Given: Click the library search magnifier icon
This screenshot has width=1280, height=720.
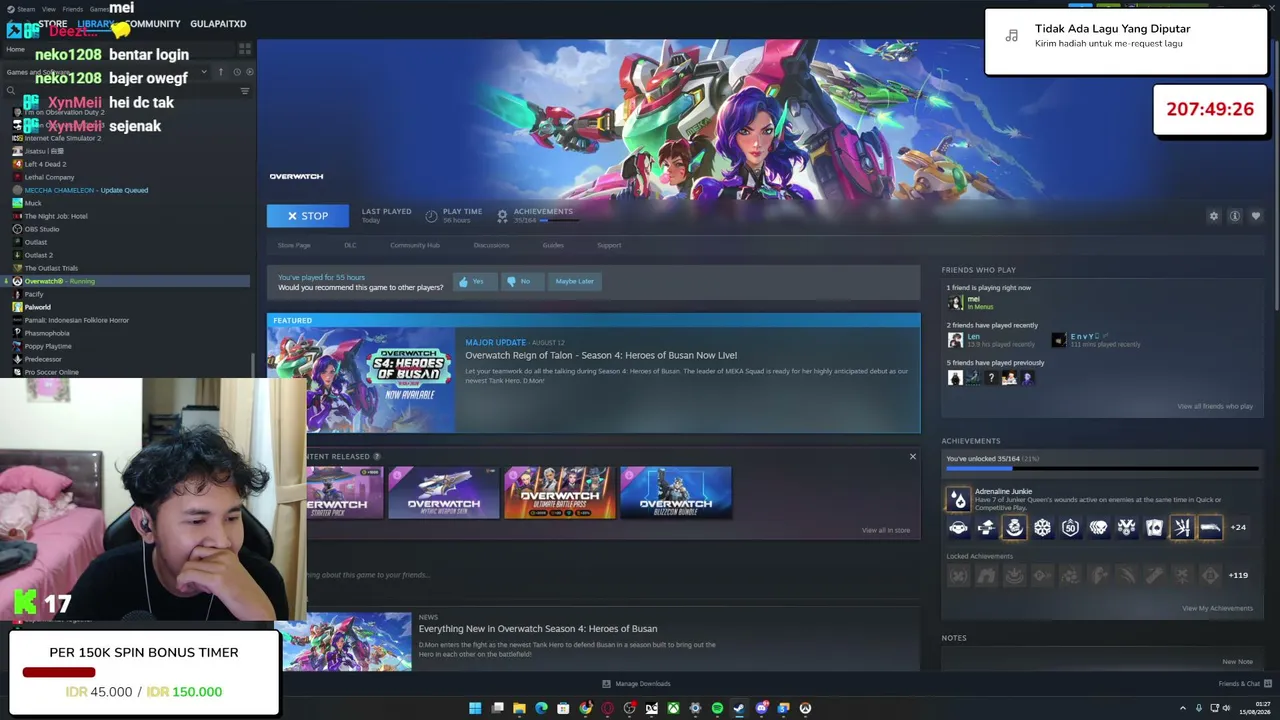Looking at the screenshot, I should click(x=11, y=91).
